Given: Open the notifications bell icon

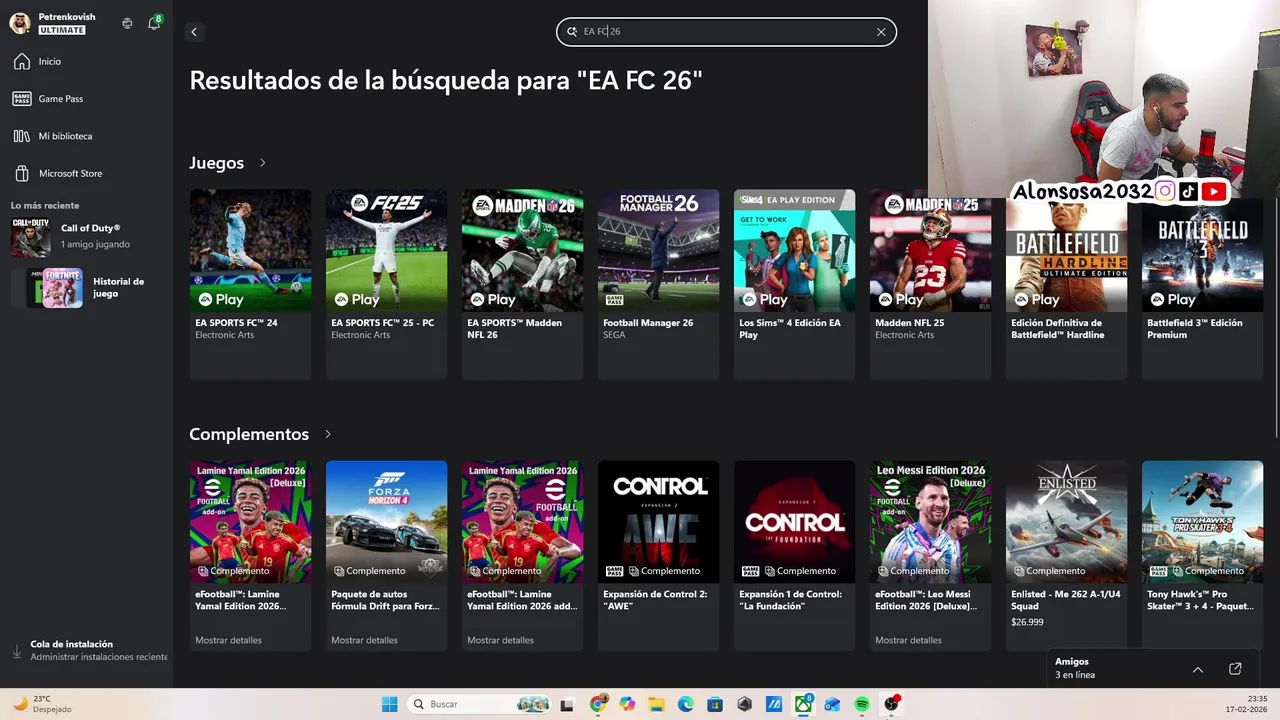Looking at the screenshot, I should [154, 23].
